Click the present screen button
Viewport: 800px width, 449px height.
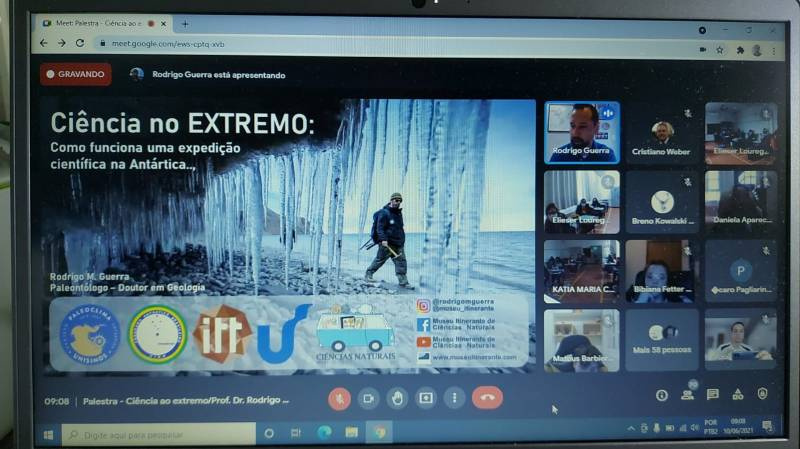[426, 398]
